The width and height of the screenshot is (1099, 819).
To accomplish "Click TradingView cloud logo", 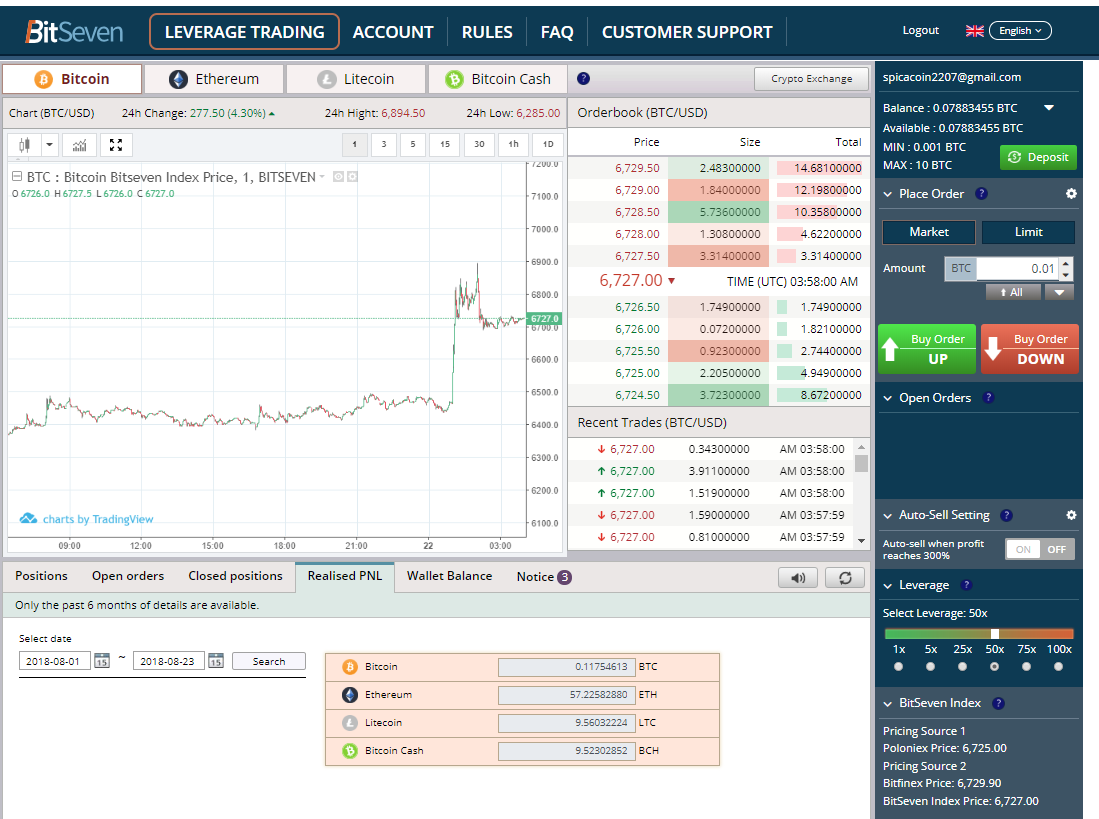I will point(28,518).
